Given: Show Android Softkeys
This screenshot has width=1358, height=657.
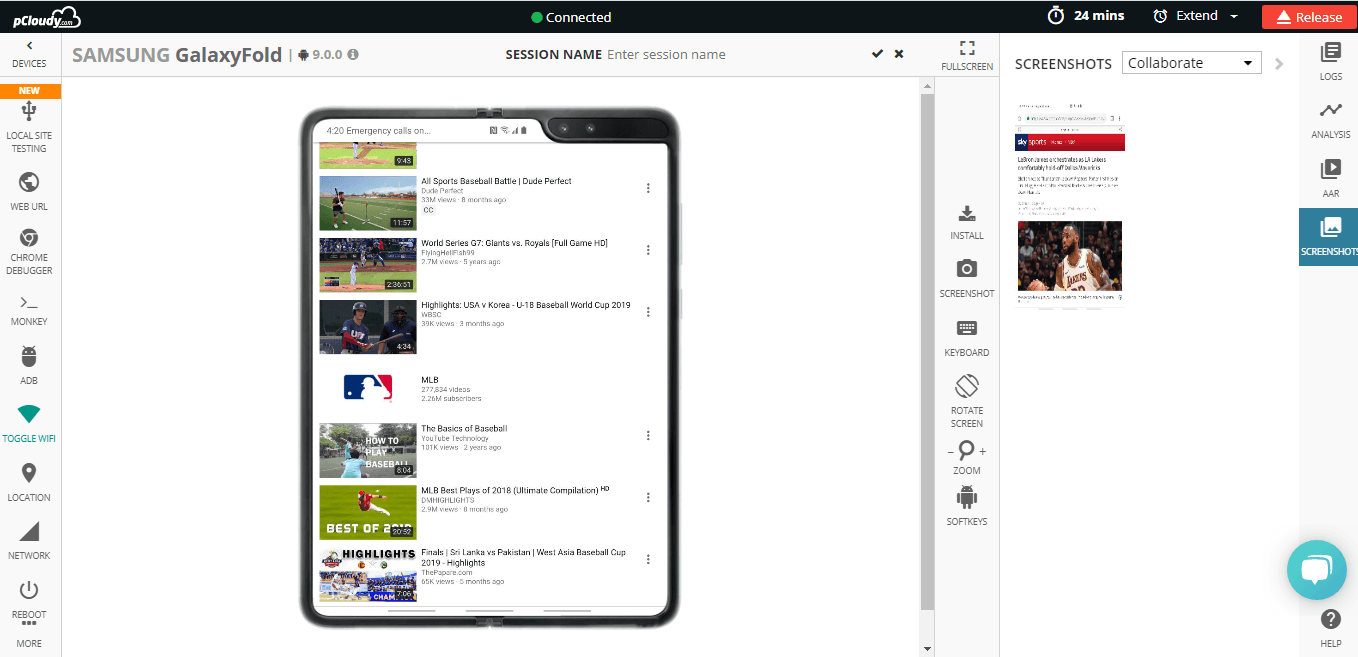Looking at the screenshot, I should [967, 506].
